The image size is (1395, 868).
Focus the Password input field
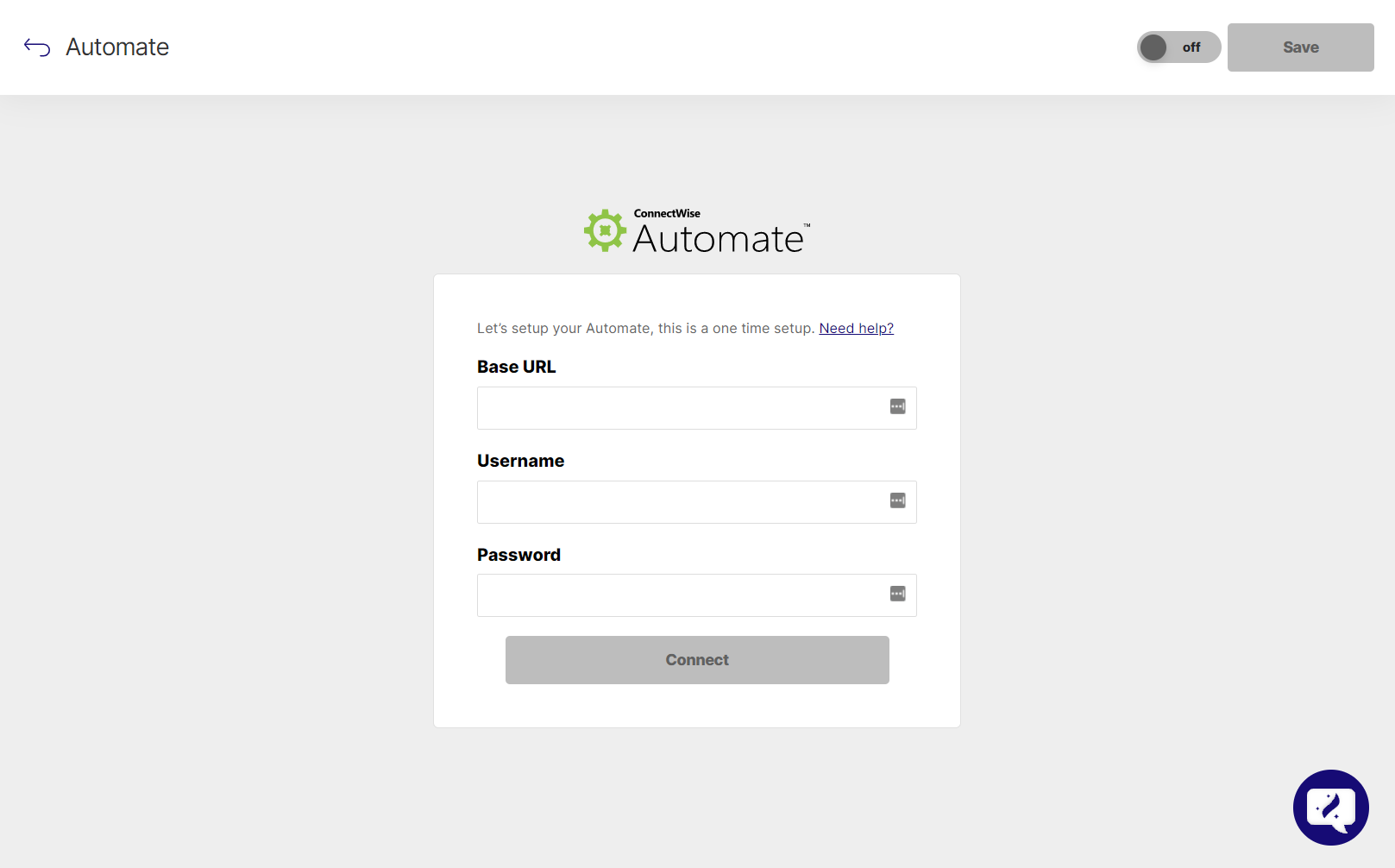(696, 595)
